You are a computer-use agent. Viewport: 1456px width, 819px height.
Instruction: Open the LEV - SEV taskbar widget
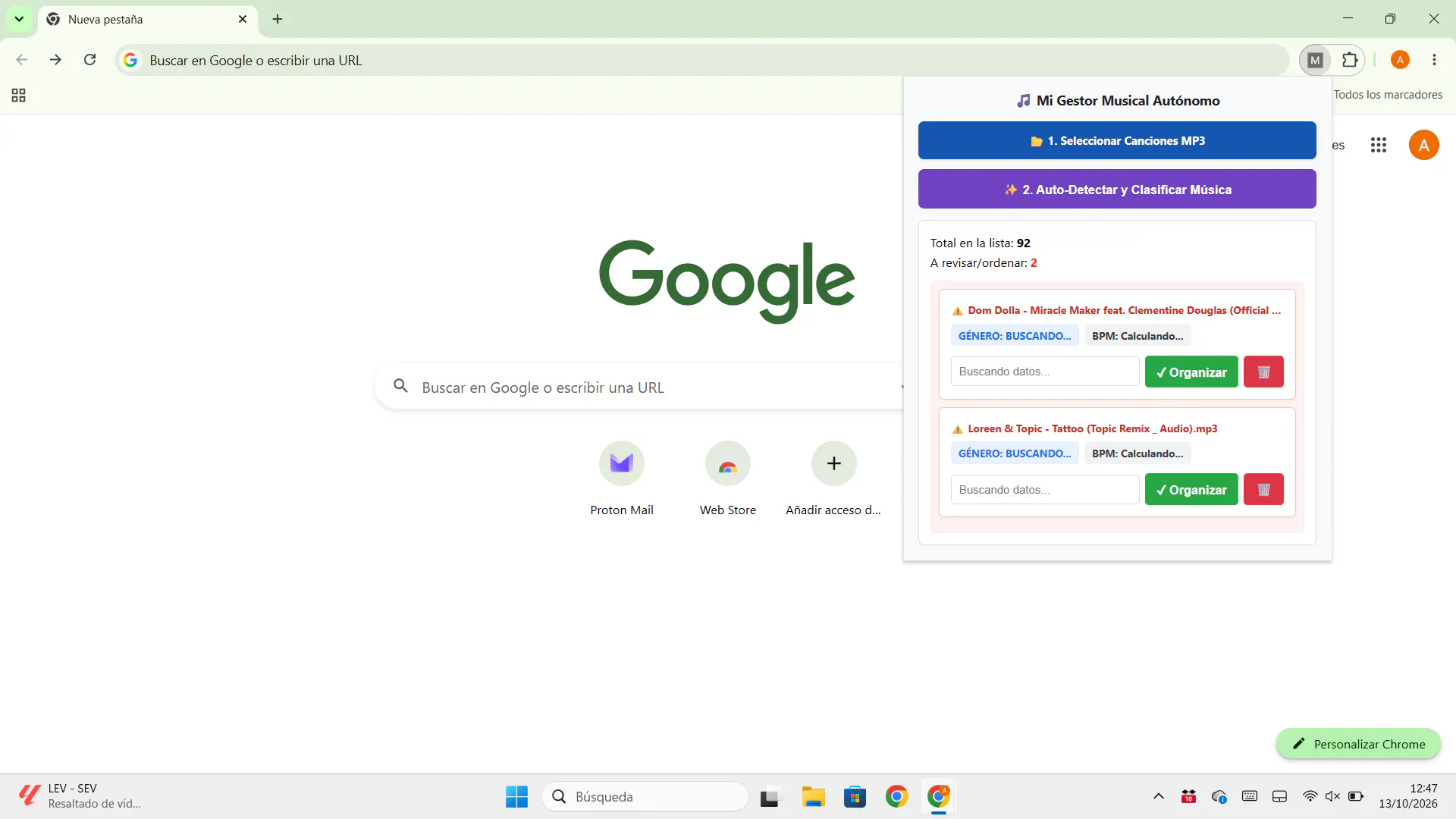click(x=80, y=796)
